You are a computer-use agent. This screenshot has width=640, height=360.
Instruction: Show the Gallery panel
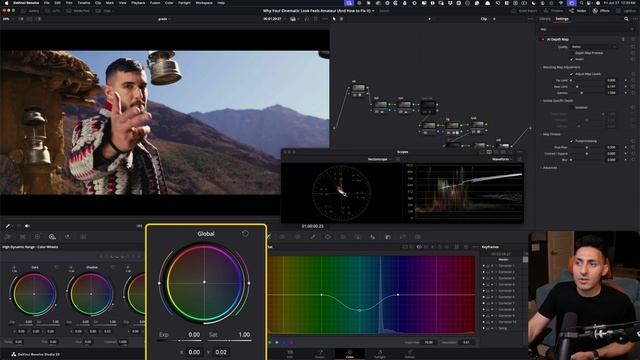point(30,11)
